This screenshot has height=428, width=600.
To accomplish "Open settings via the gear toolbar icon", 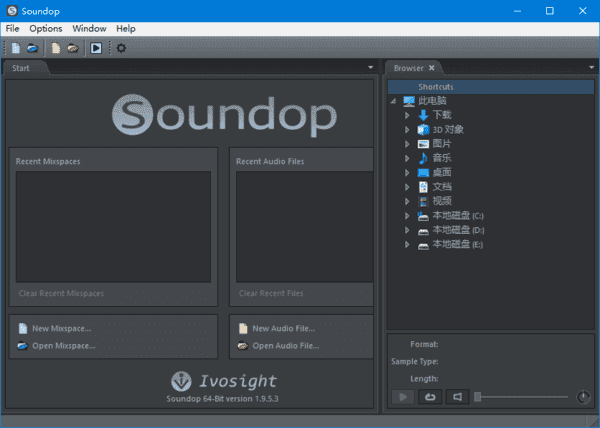I will tap(121, 48).
